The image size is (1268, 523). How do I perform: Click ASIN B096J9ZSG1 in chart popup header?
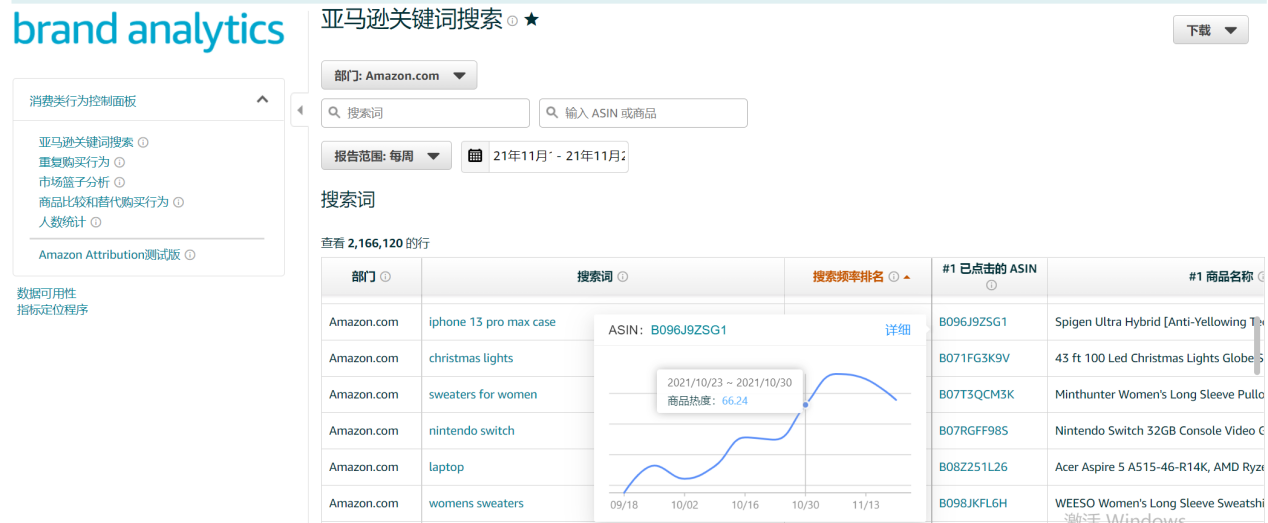click(689, 330)
